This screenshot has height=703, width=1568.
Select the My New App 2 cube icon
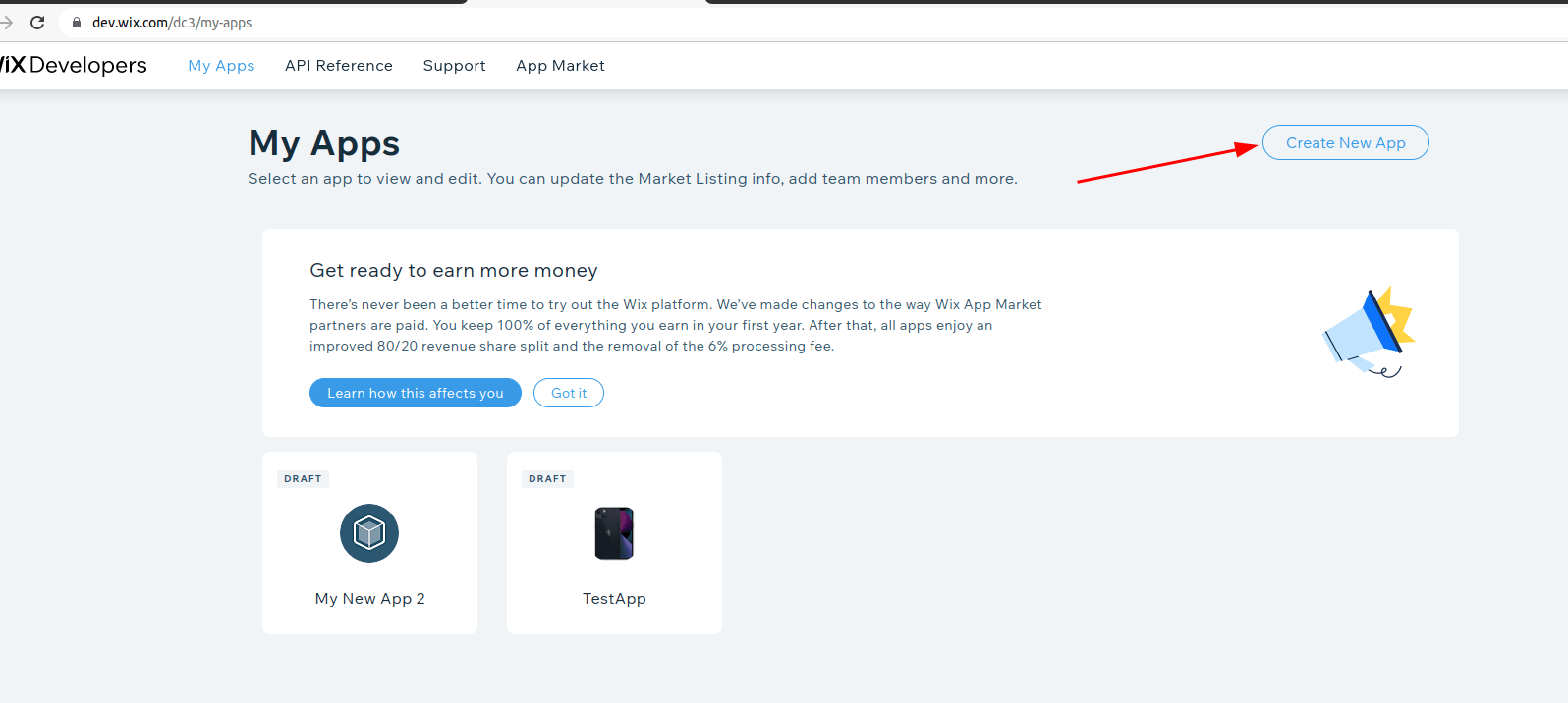pos(369,533)
